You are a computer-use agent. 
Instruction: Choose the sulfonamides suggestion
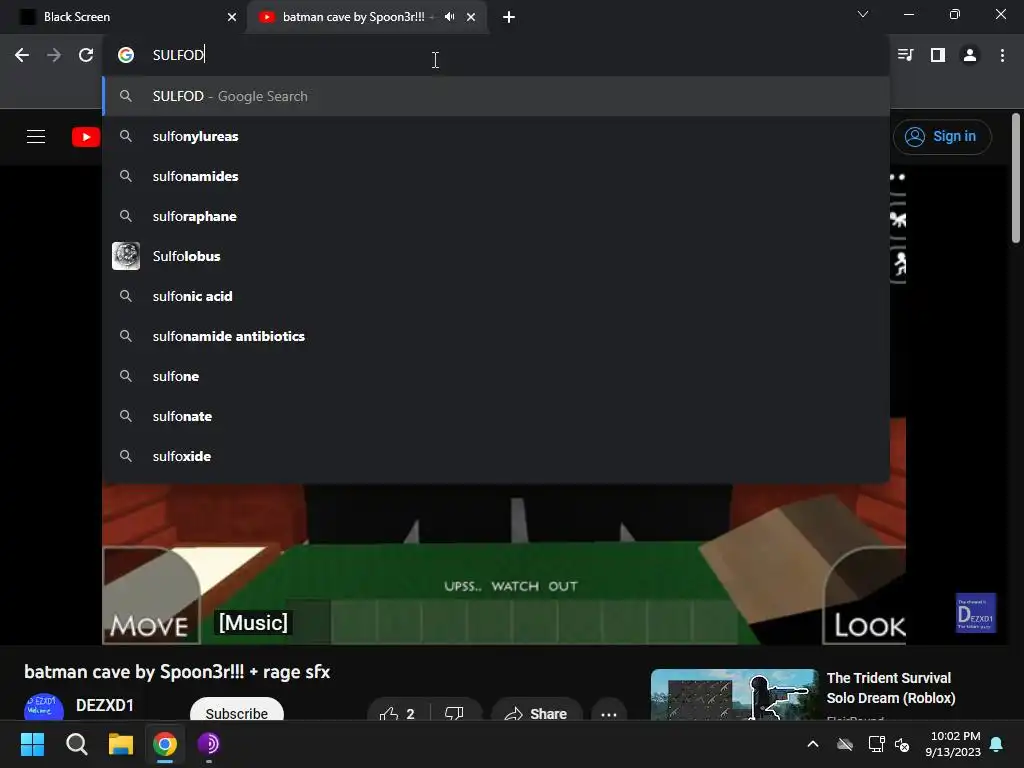pos(496,176)
